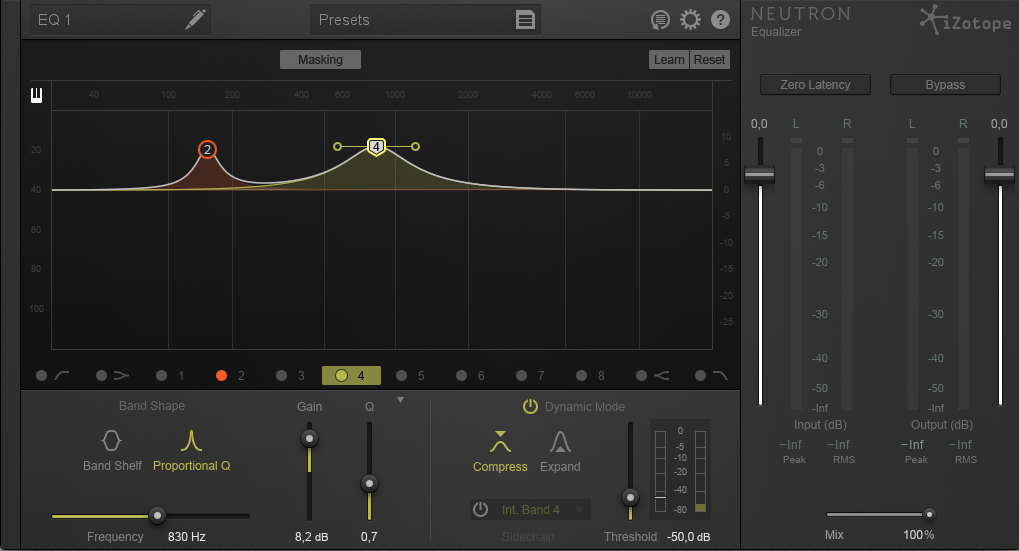Viewport: 1019px width, 551px height.
Task: Select the Band Shelf shape icon
Action: click(x=111, y=441)
